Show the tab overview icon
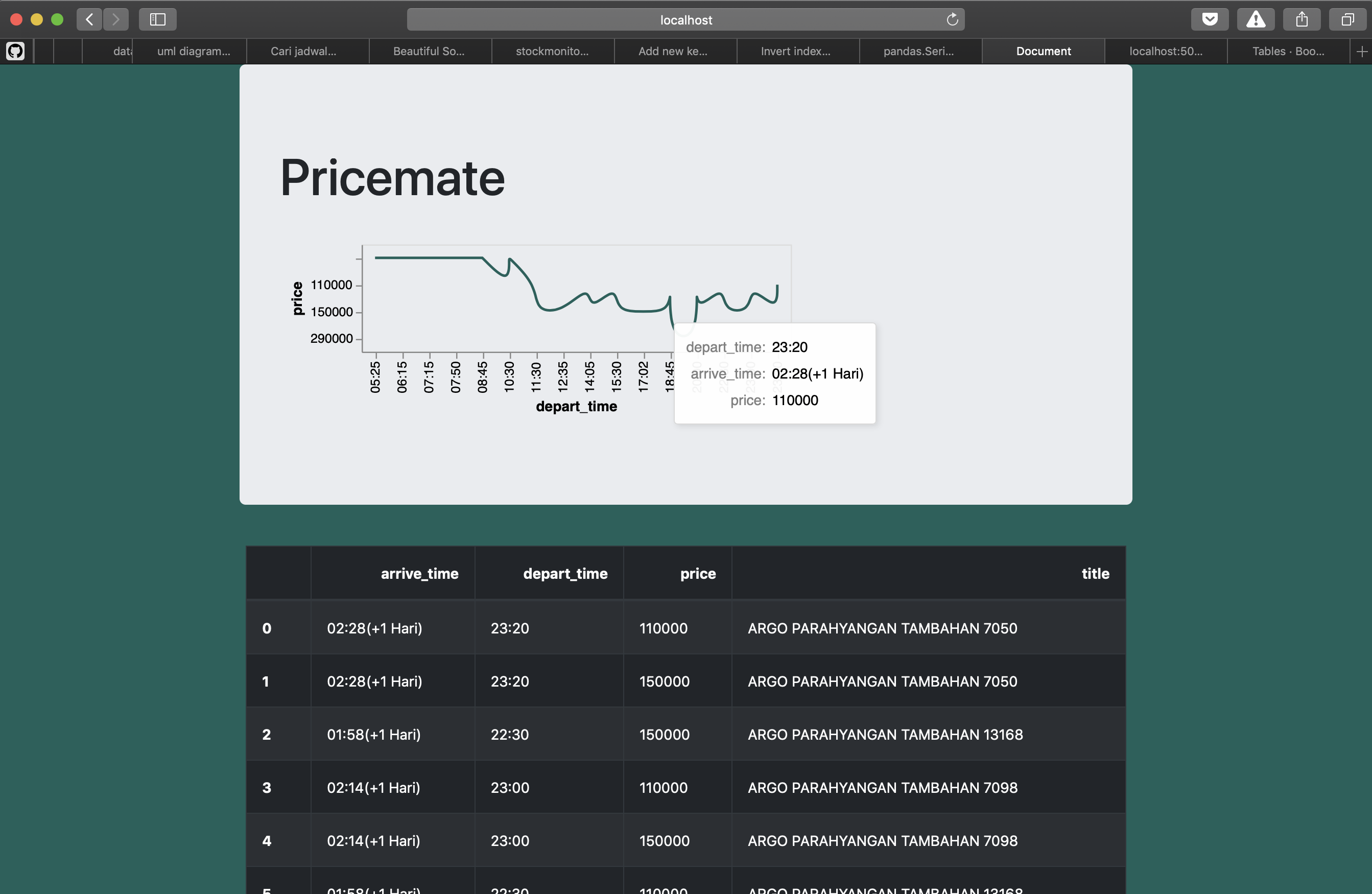Image resolution: width=1372 pixels, height=894 pixels. tap(1347, 19)
